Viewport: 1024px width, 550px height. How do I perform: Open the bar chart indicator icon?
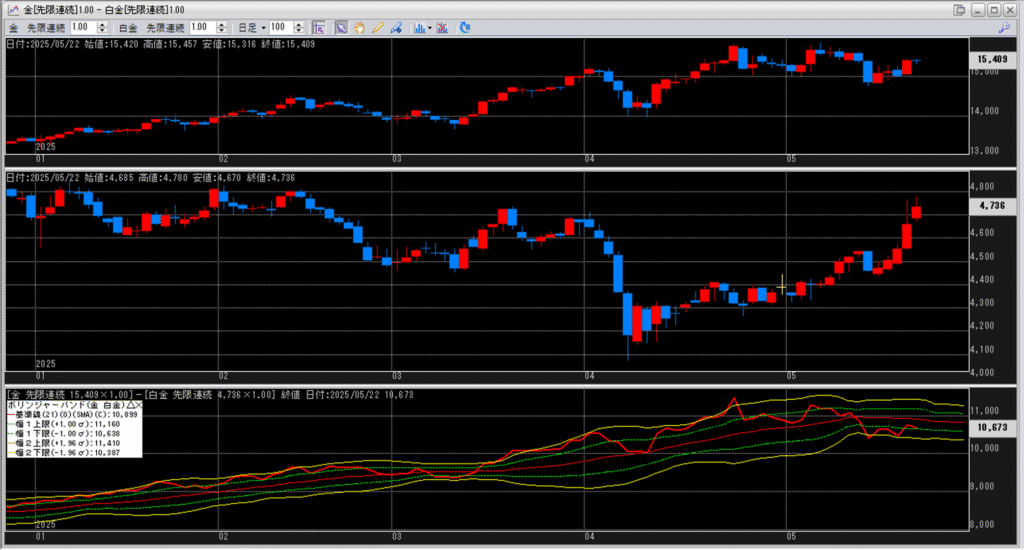pyautogui.click(x=419, y=27)
